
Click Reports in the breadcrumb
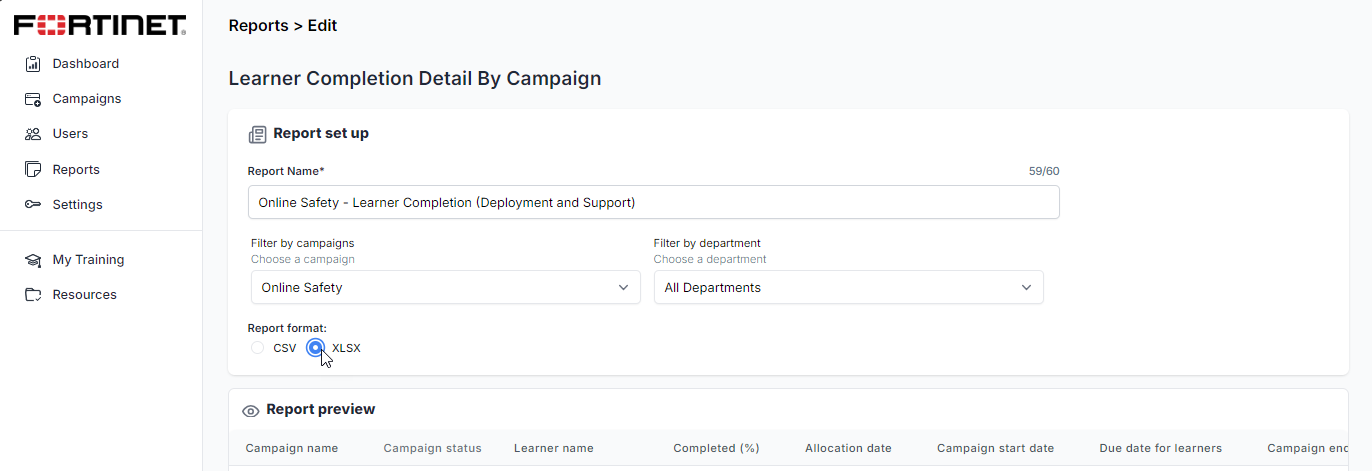[x=258, y=26]
